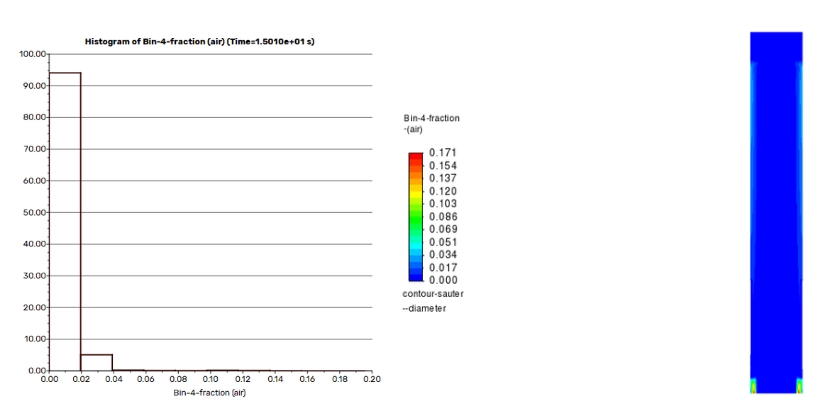
Task: Click x-axis tick label 0.16
Action: pyautogui.click(x=307, y=379)
